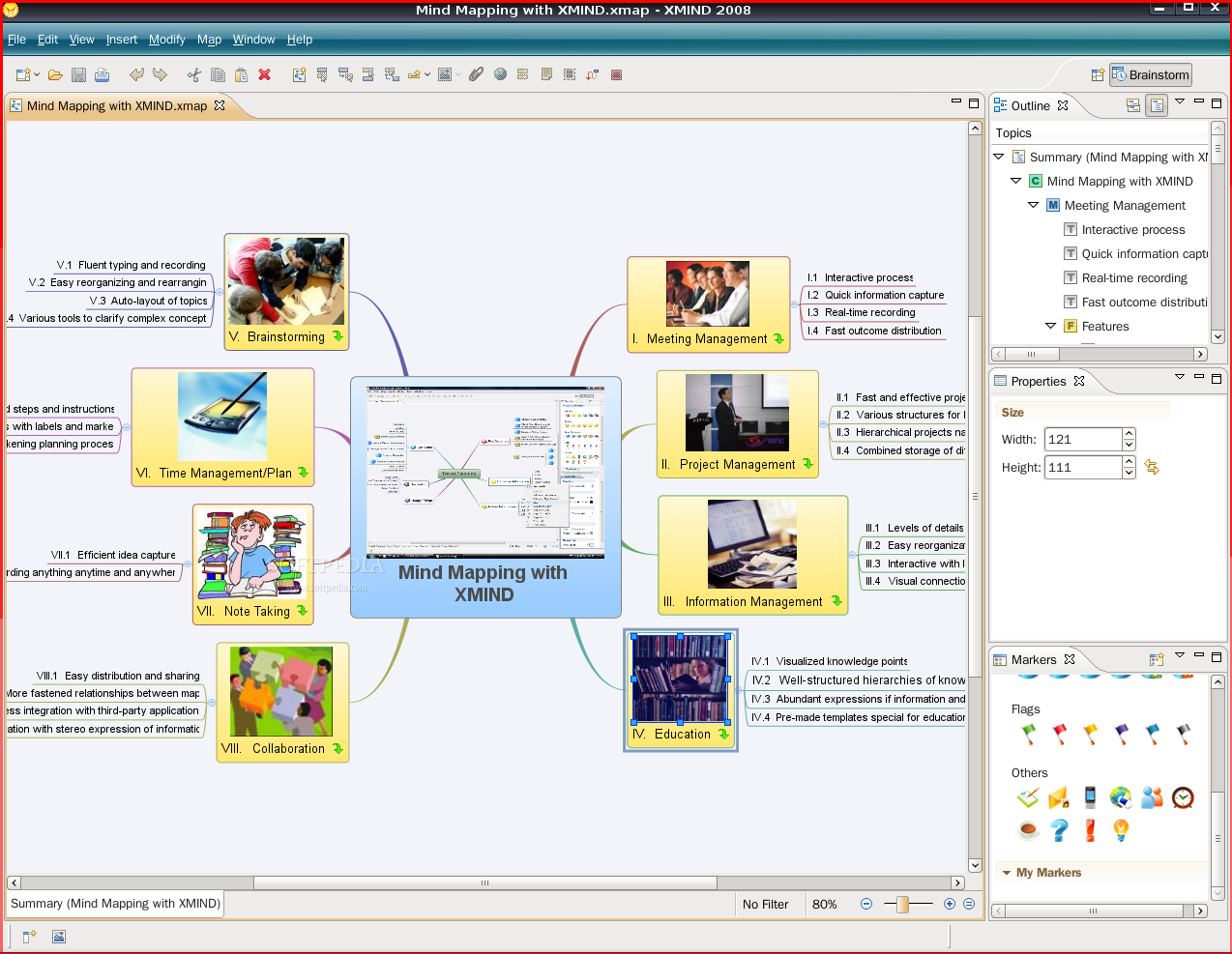Click the new sheet icon beside Brainstorm
Viewport: 1232px width, 954px height.
(1098, 74)
